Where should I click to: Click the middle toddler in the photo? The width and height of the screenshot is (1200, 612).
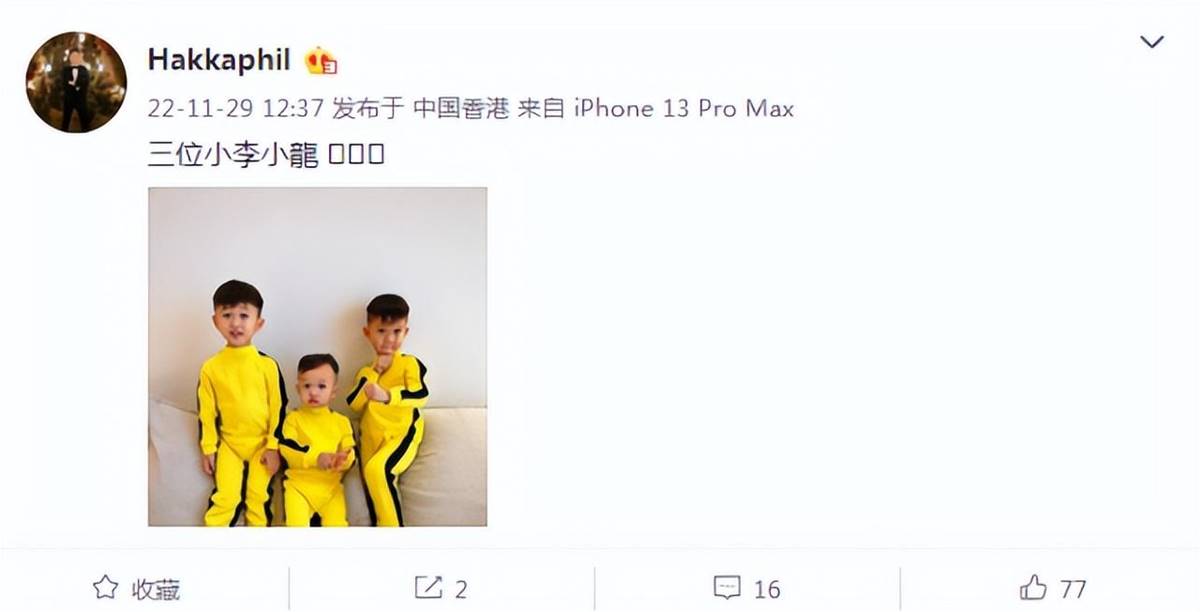[x=316, y=440]
